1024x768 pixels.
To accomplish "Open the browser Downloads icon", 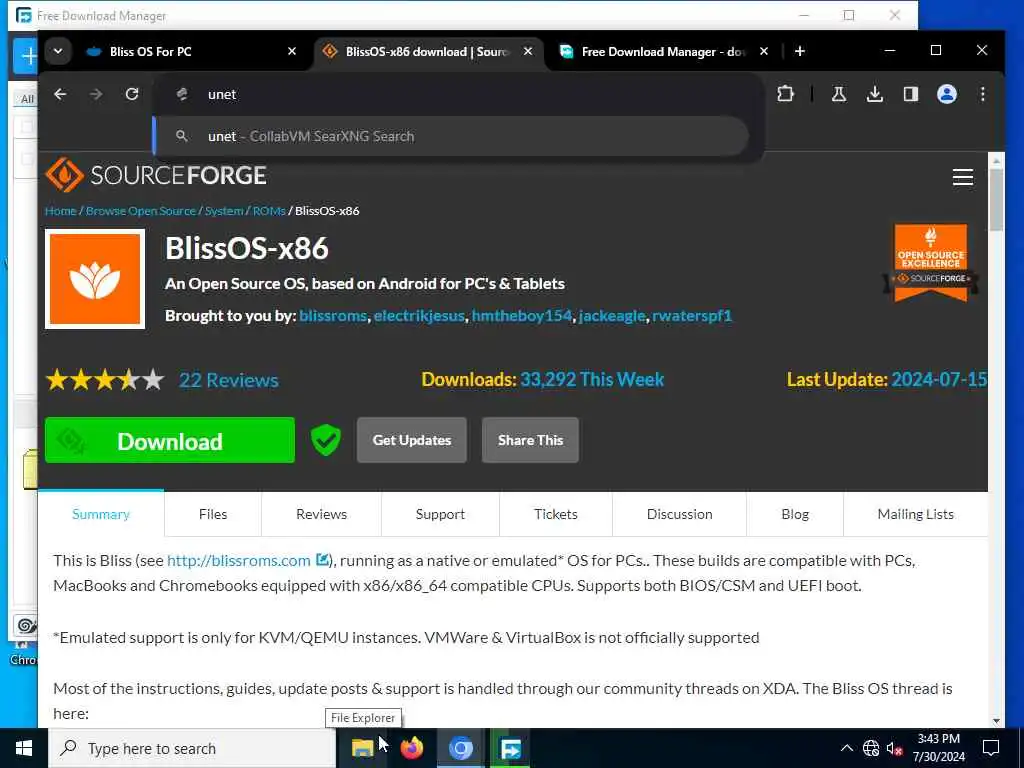I will pyautogui.click(x=875, y=95).
